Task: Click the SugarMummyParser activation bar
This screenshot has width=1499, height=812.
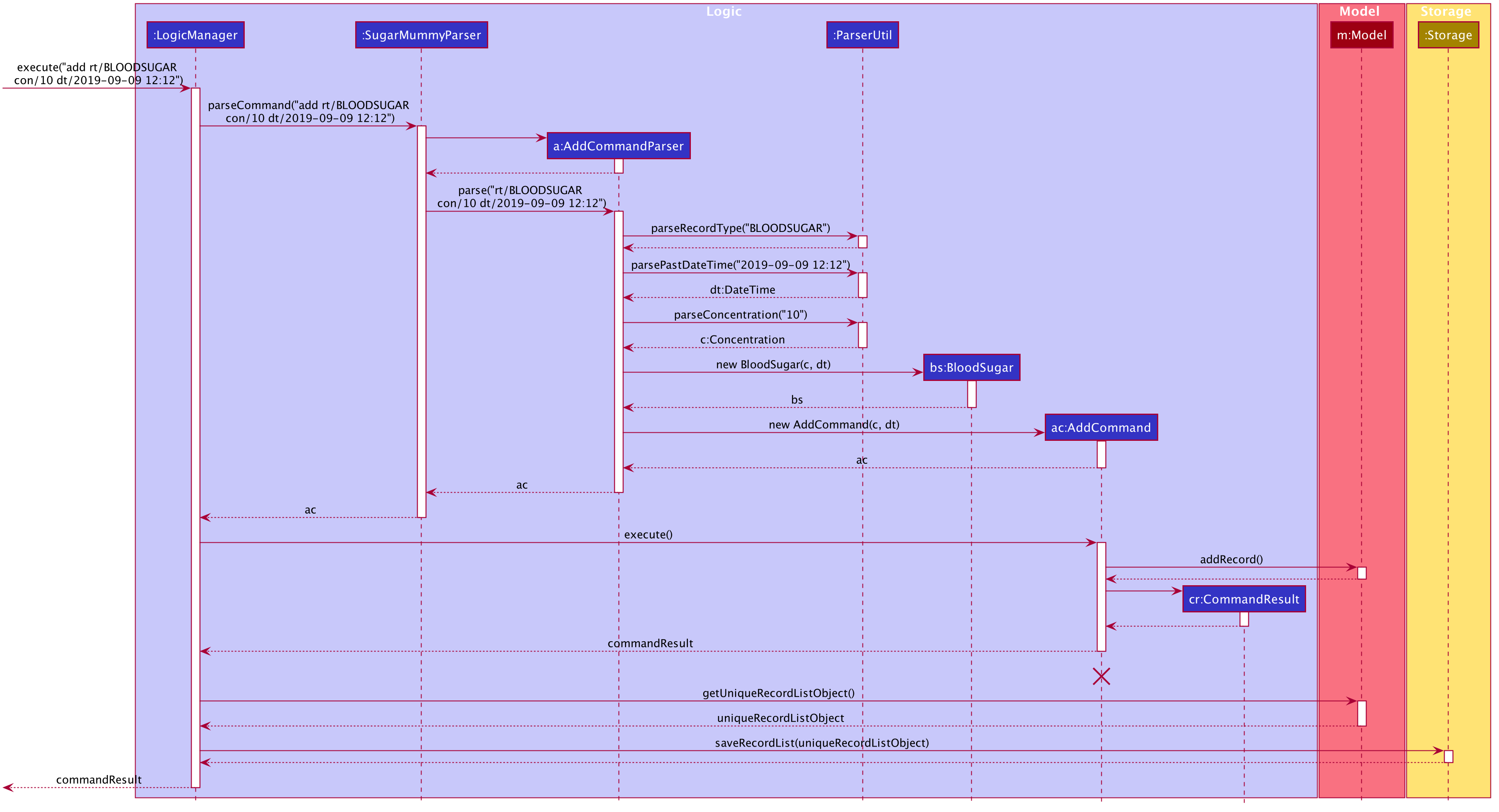Action: pyautogui.click(x=421, y=321)
